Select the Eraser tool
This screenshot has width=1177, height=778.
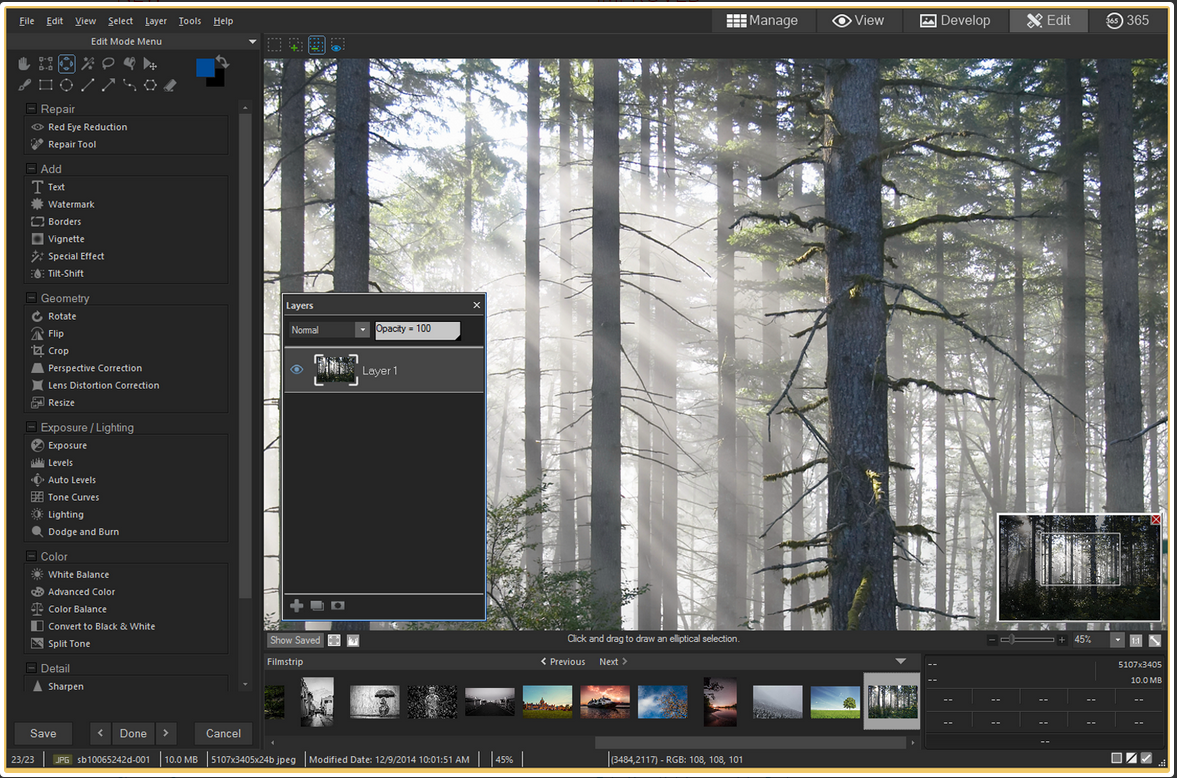[170, 85]
